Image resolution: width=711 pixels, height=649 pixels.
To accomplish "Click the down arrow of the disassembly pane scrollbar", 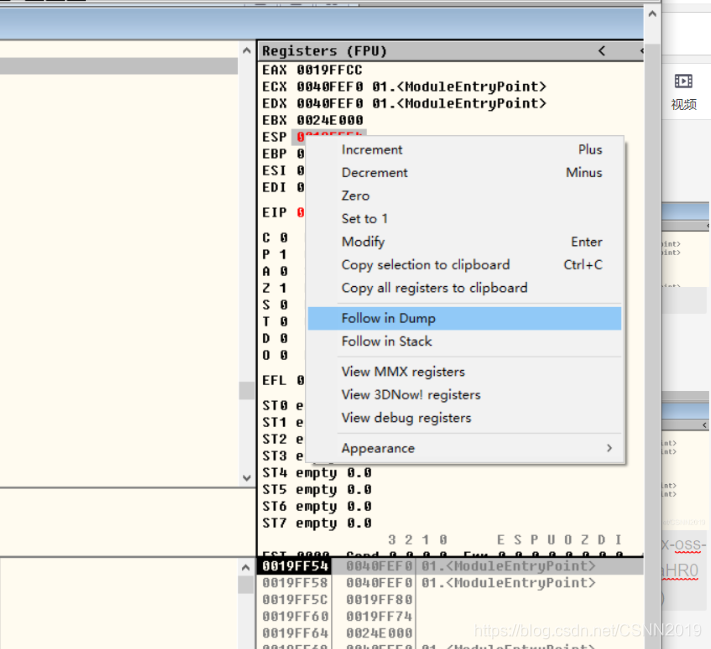I will pyautogui.click(x=247, y=478).
